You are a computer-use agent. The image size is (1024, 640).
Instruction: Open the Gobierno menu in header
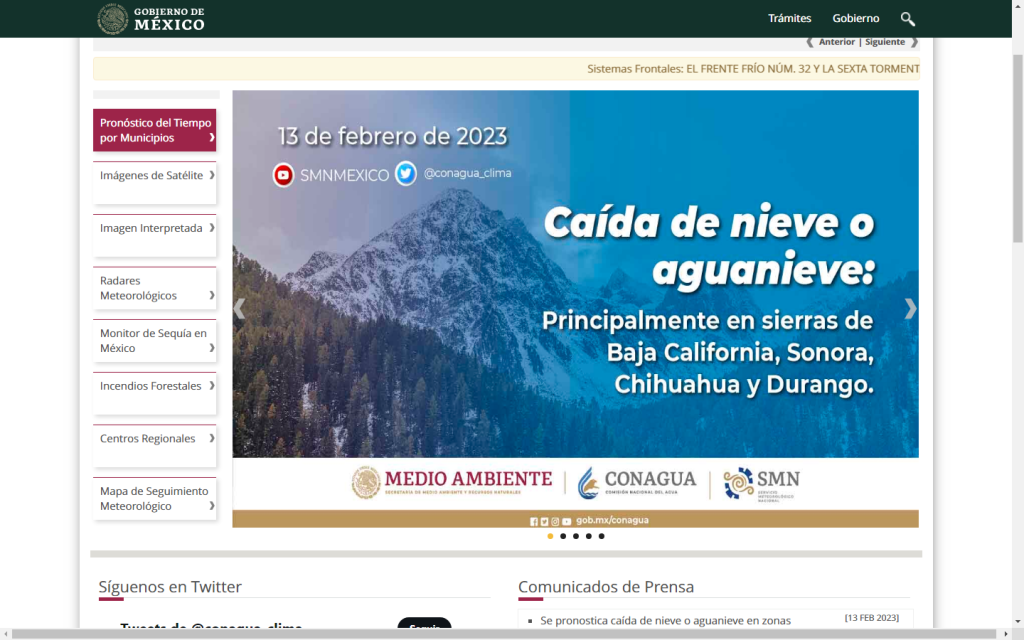coord(856,19)
